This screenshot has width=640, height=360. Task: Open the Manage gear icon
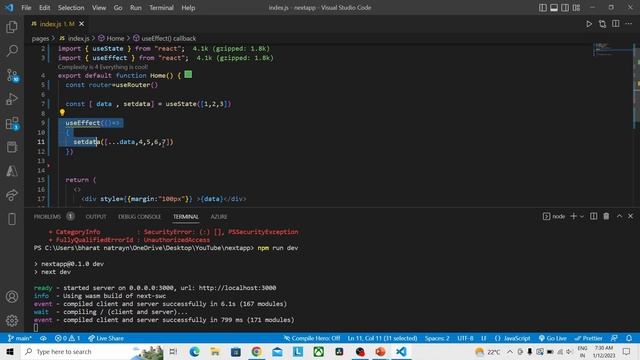[12, 320]
